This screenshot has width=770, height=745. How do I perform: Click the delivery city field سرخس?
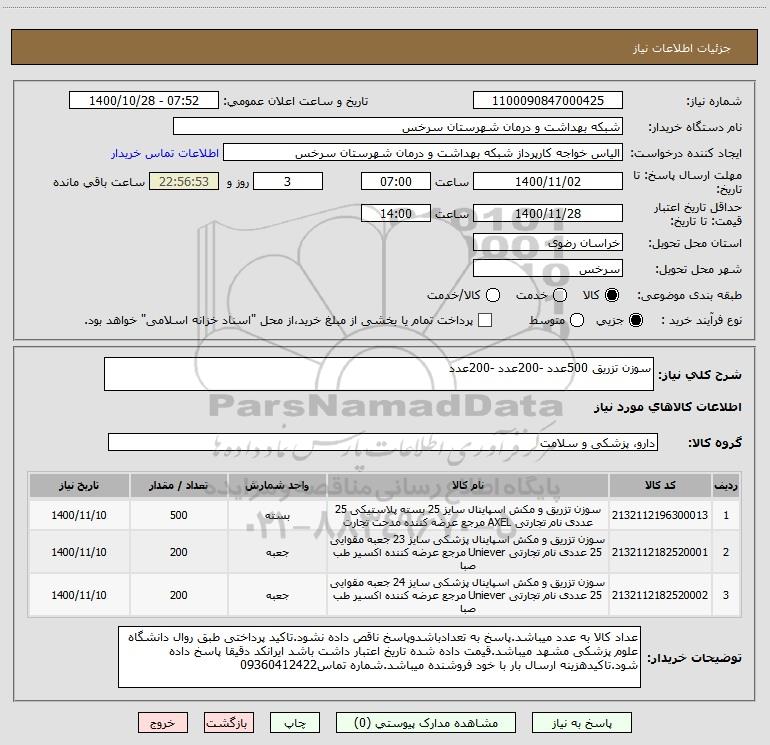pos(548,269)
